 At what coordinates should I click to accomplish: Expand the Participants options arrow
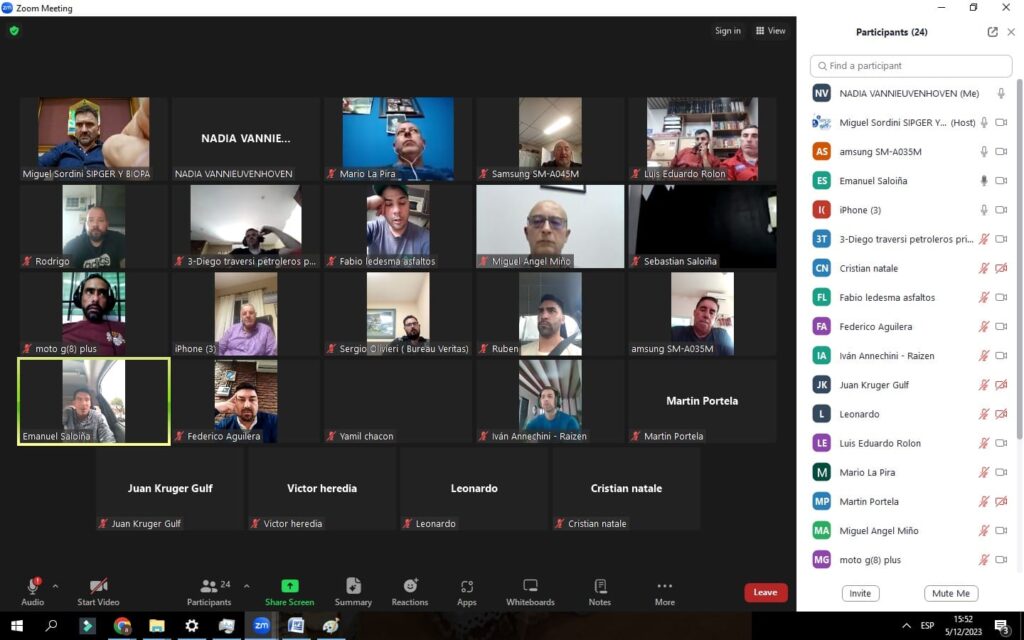pyautogui.click(x=247, y=586)
